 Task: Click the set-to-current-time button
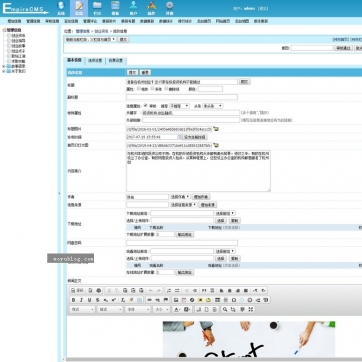(195, 137)
